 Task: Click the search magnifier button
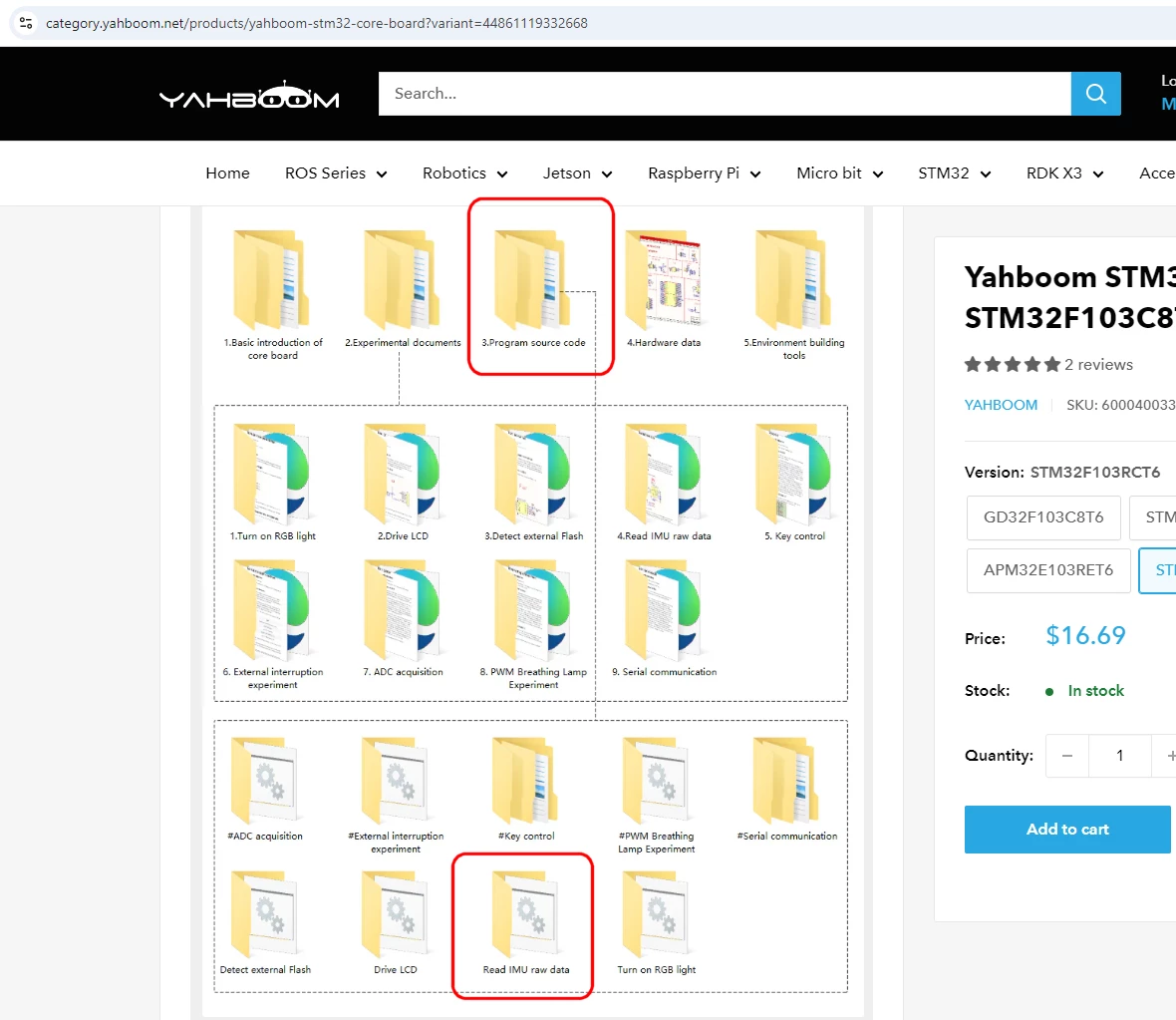(x=1095, y=94)
